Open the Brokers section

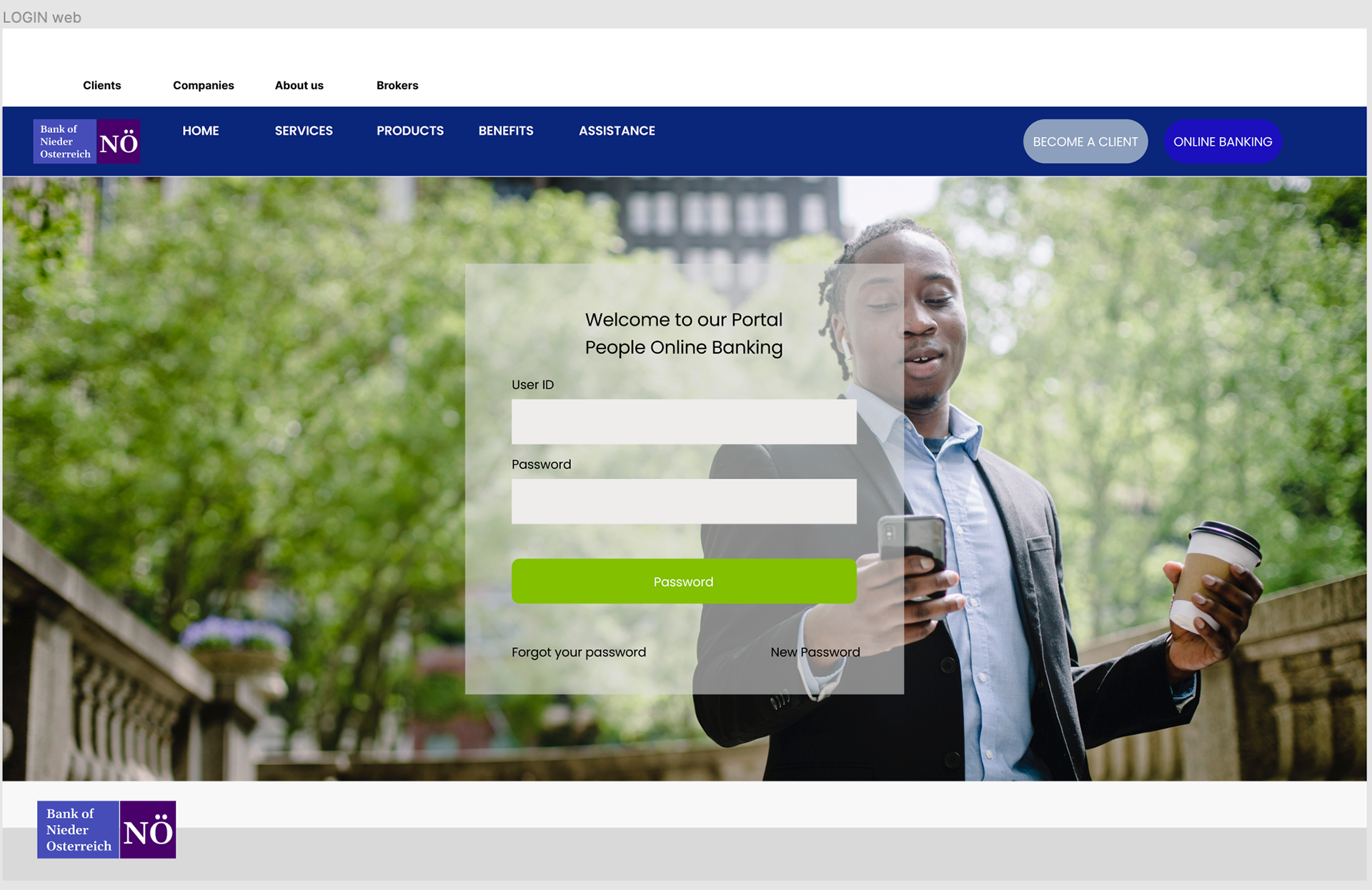coord(397,85)
